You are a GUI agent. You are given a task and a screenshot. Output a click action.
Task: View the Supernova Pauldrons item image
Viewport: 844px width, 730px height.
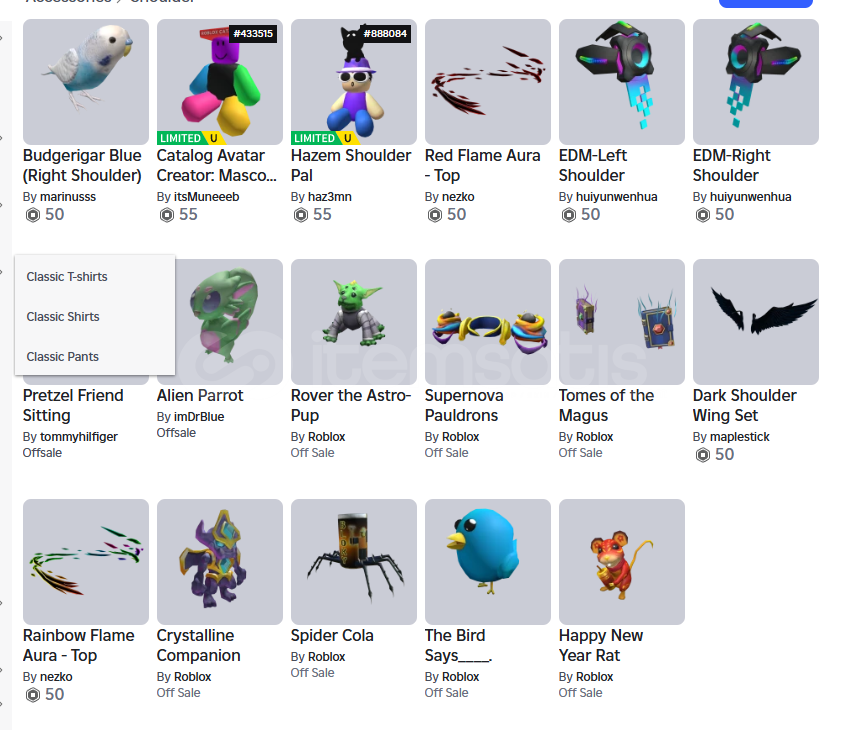(488, 322)
